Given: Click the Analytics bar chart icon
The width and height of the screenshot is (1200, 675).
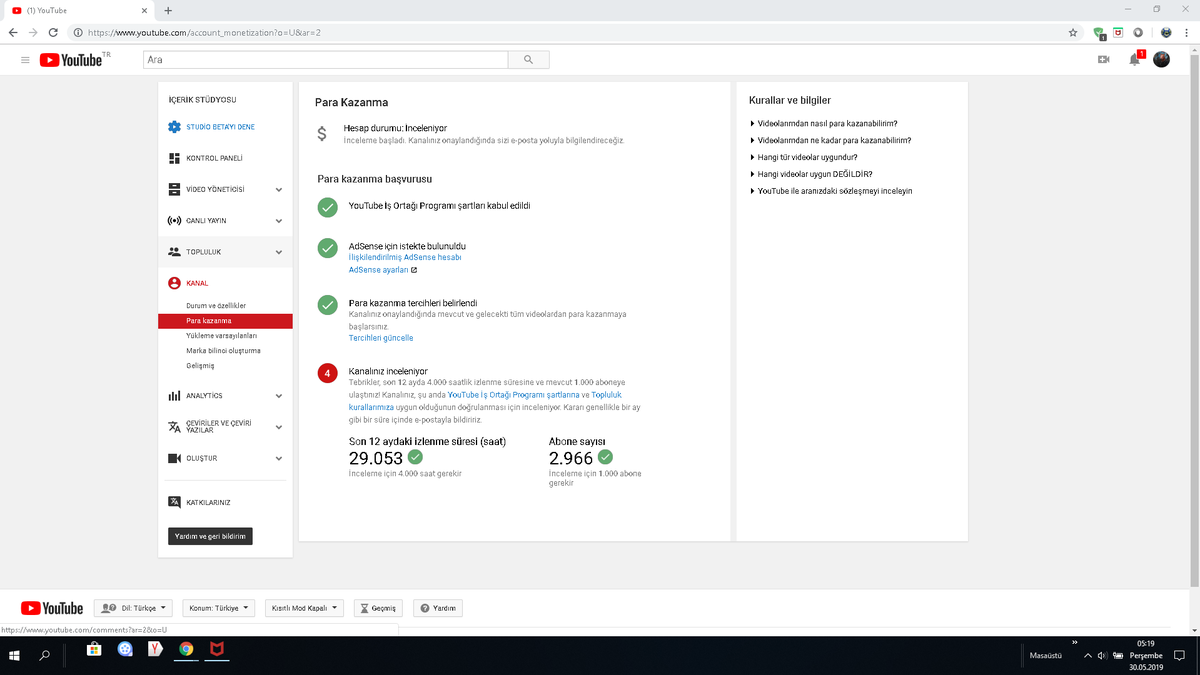Looking at the screenshot, I should tap(174, 396).
